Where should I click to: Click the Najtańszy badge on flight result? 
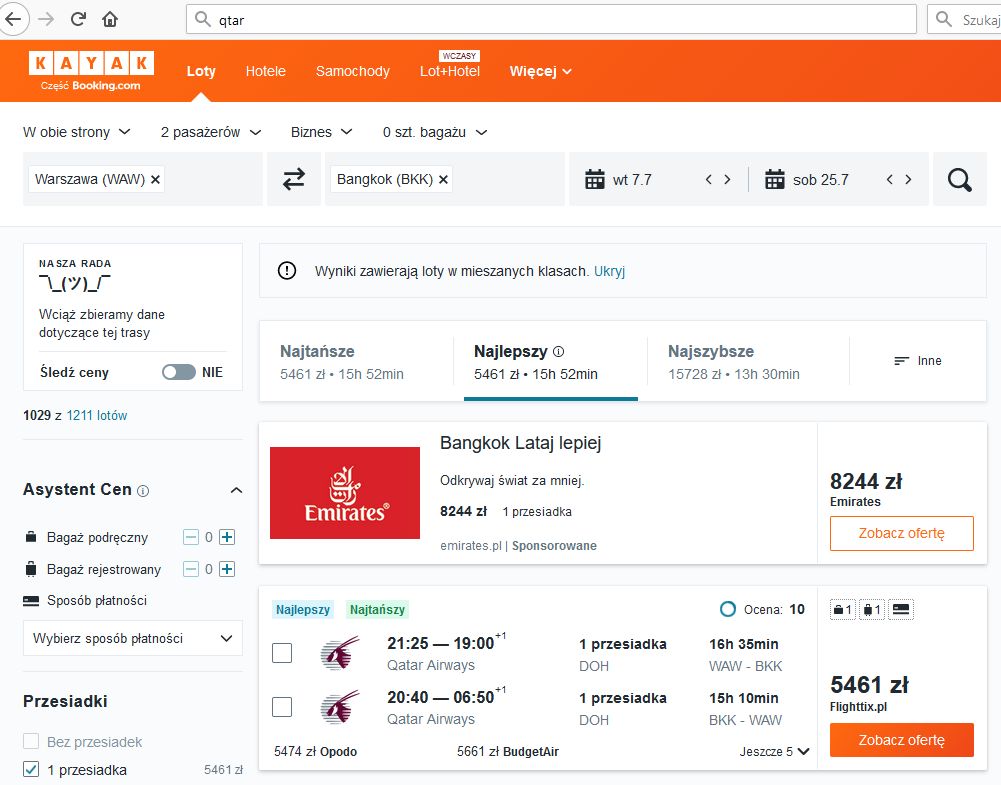point(377,609)
